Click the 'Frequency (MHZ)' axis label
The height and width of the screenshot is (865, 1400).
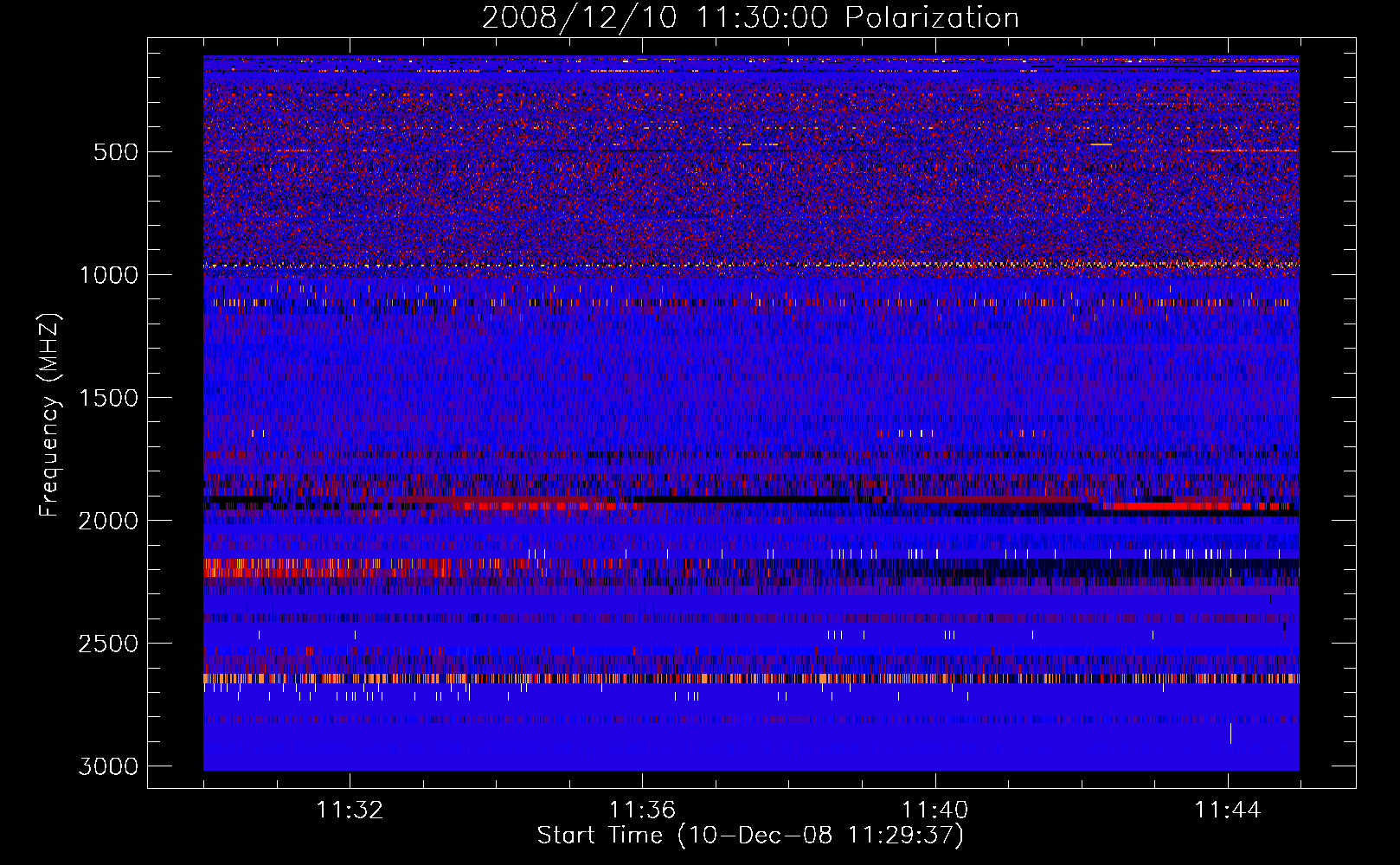pyautogui.click(x=49, y=415)
